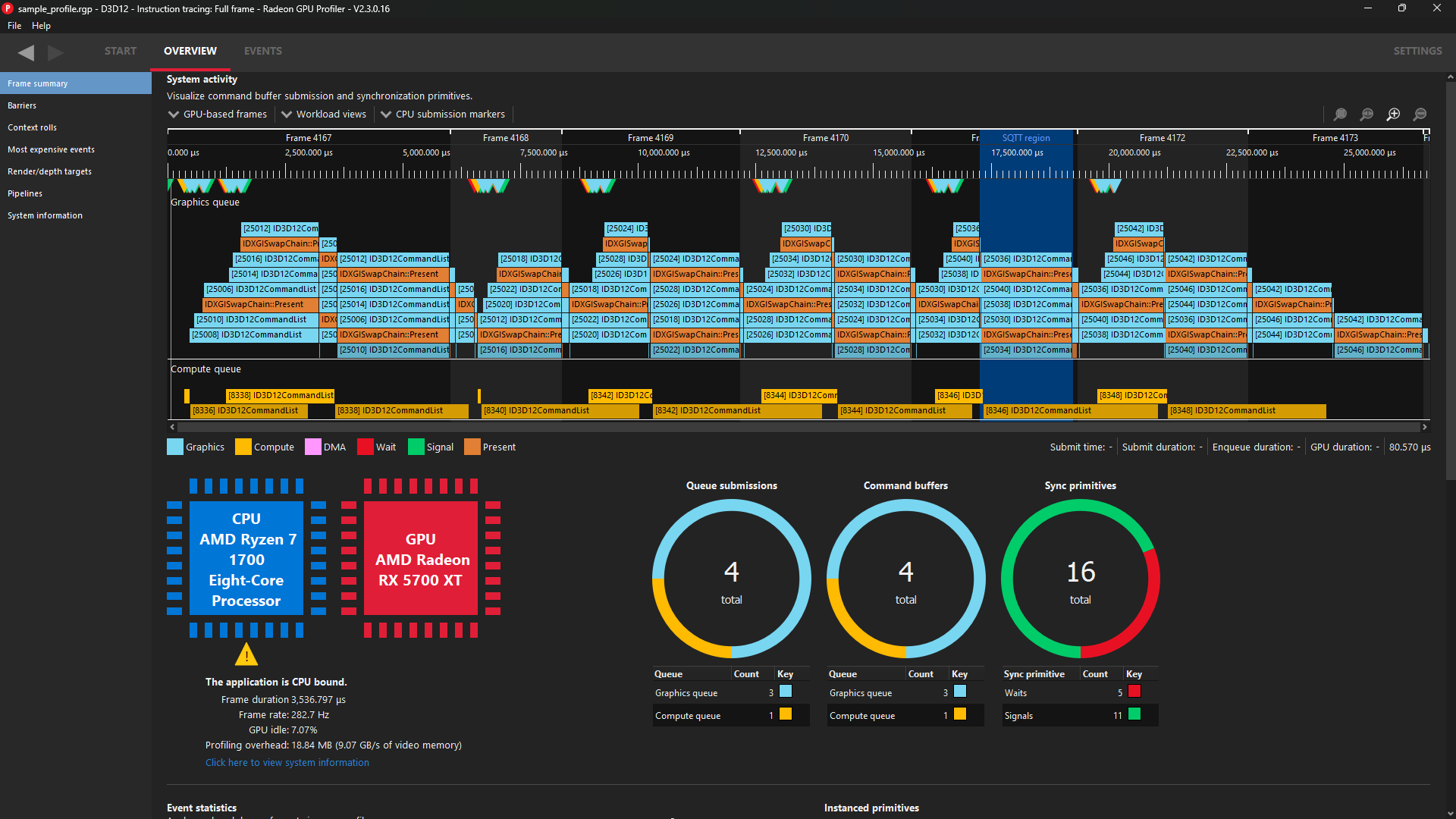
Task: Click the CPU bound warning triangle icon
Action: [x=246, y=654]
